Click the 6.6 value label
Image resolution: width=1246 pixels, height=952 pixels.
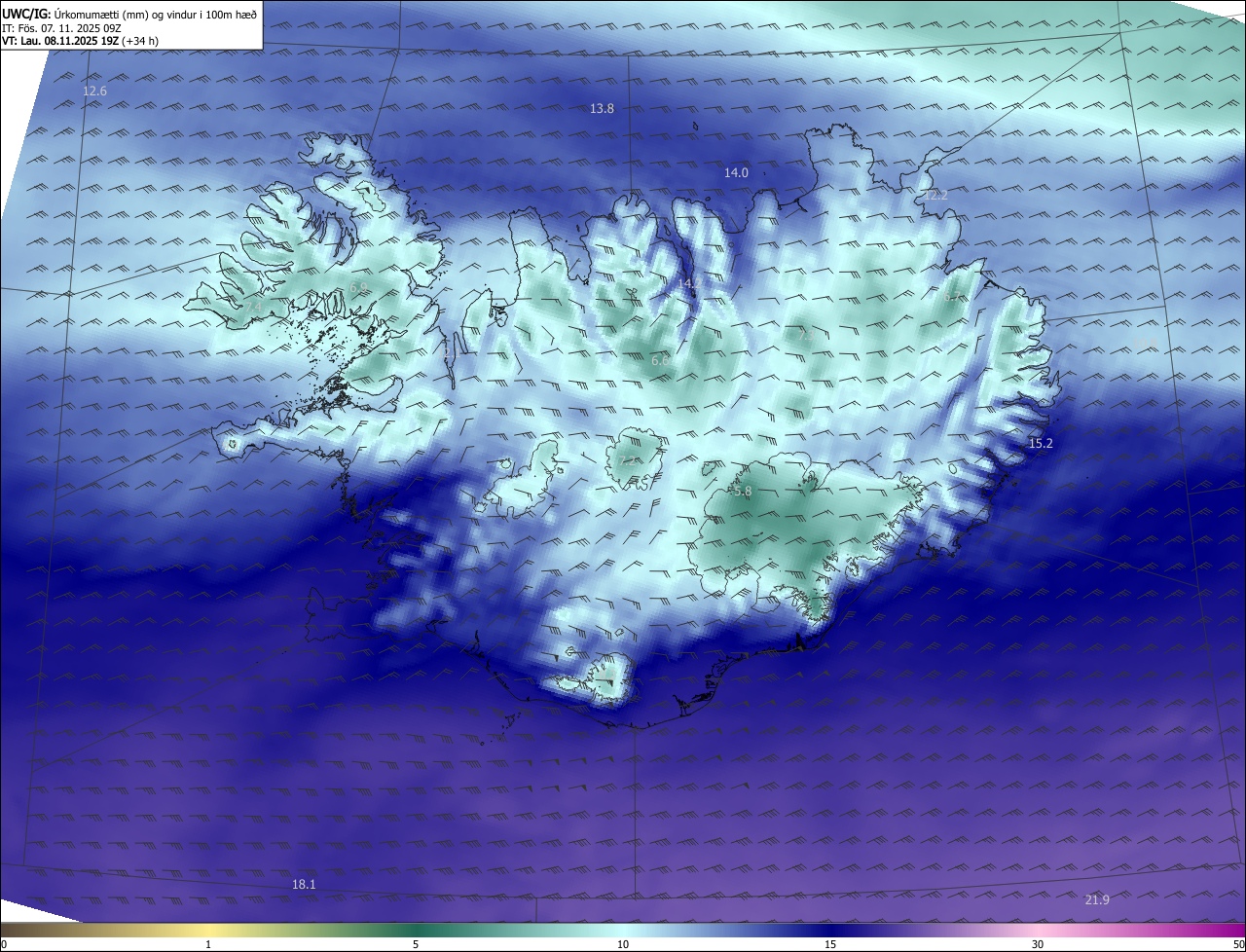coord(660,360)
